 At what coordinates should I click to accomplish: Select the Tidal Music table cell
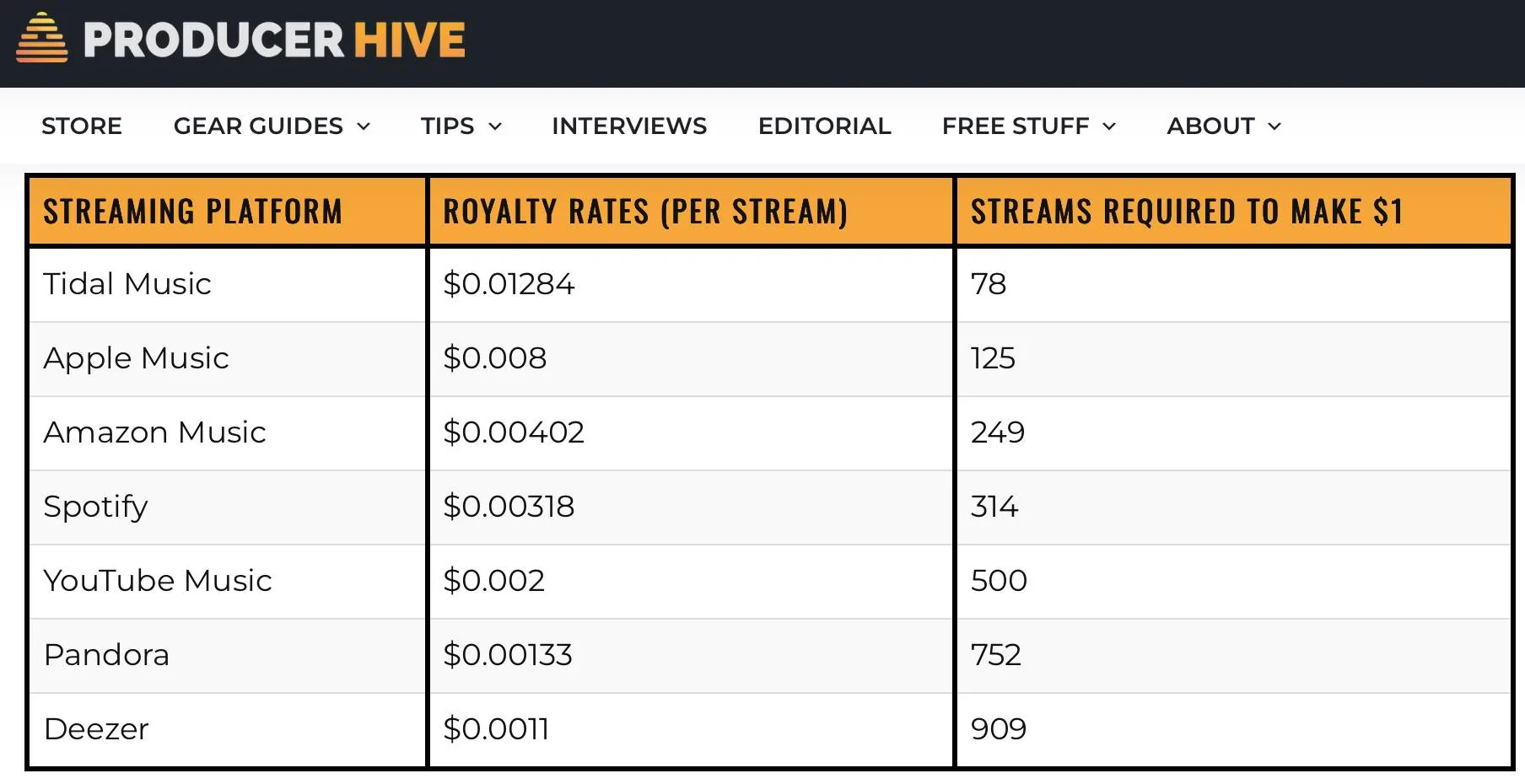tap(228, 284)
